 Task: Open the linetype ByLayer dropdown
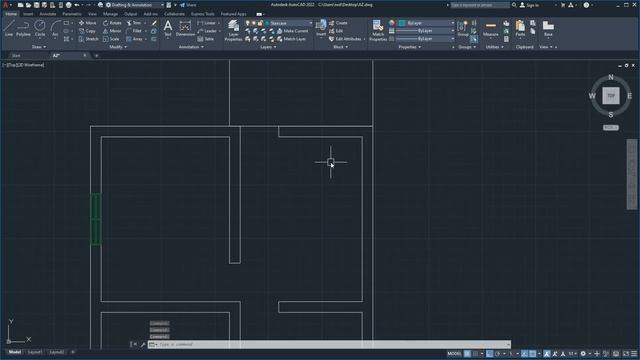click(x=425, y=39)
